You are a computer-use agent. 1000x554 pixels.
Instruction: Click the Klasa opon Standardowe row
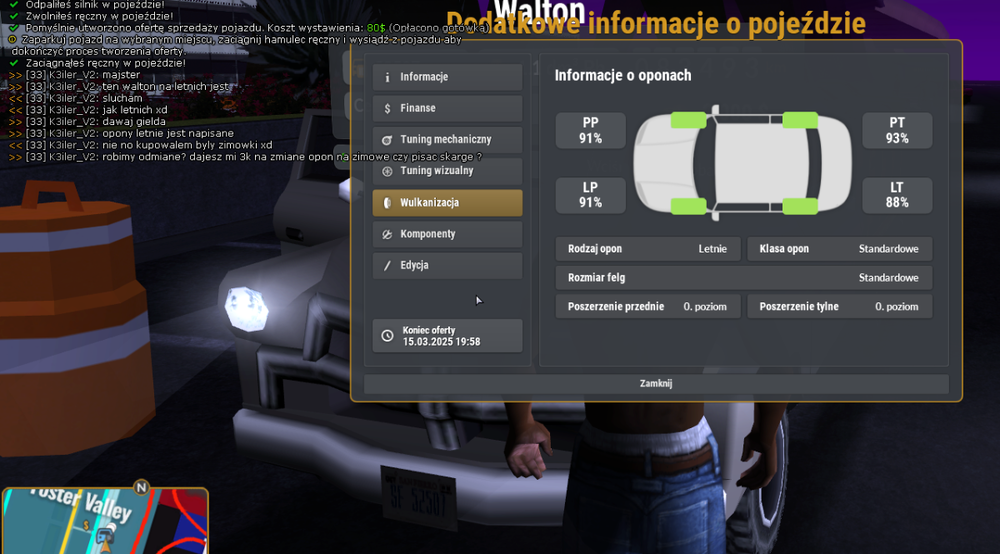[839, 249]
